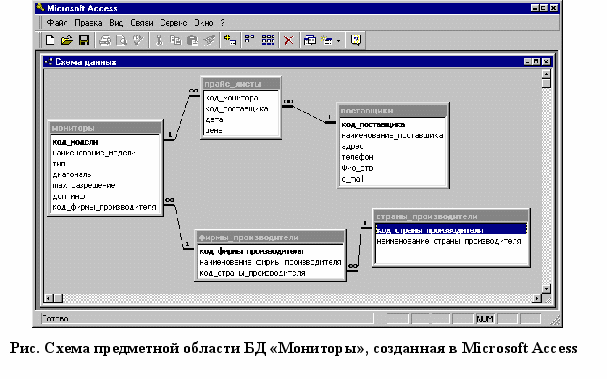
Task: Click the Cut scissors icon
Action: click(x=159, y=40)
